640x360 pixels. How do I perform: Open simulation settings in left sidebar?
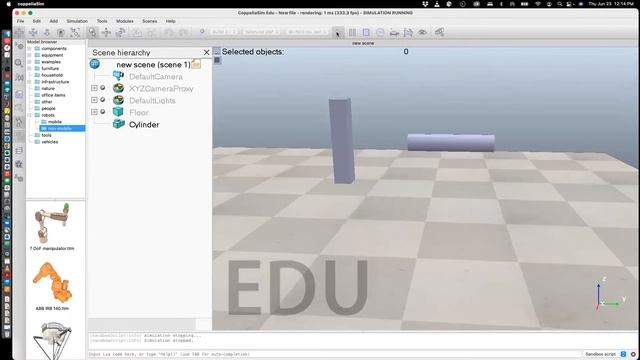pos(19,46)
